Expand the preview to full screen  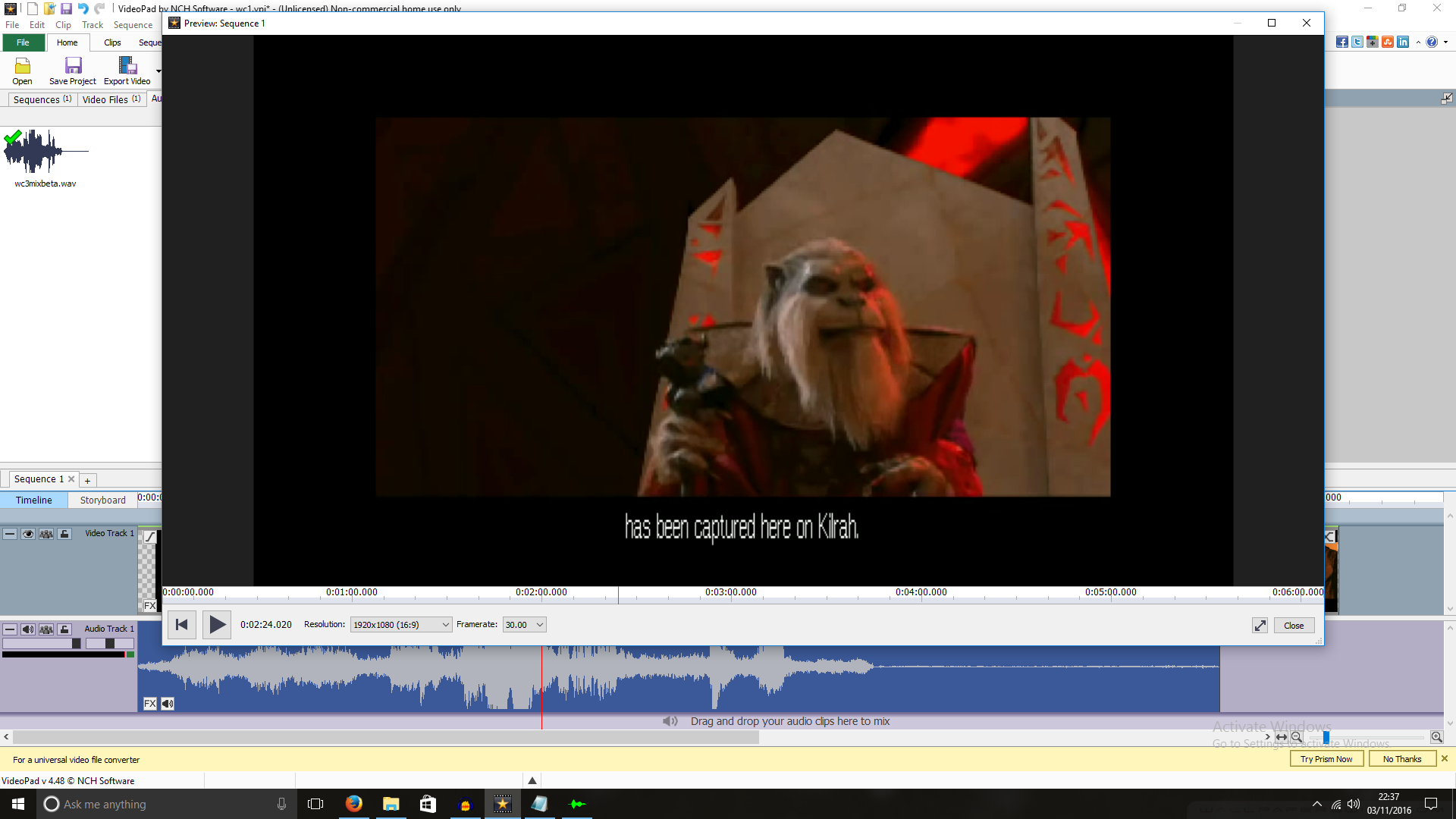[1260, 626]
